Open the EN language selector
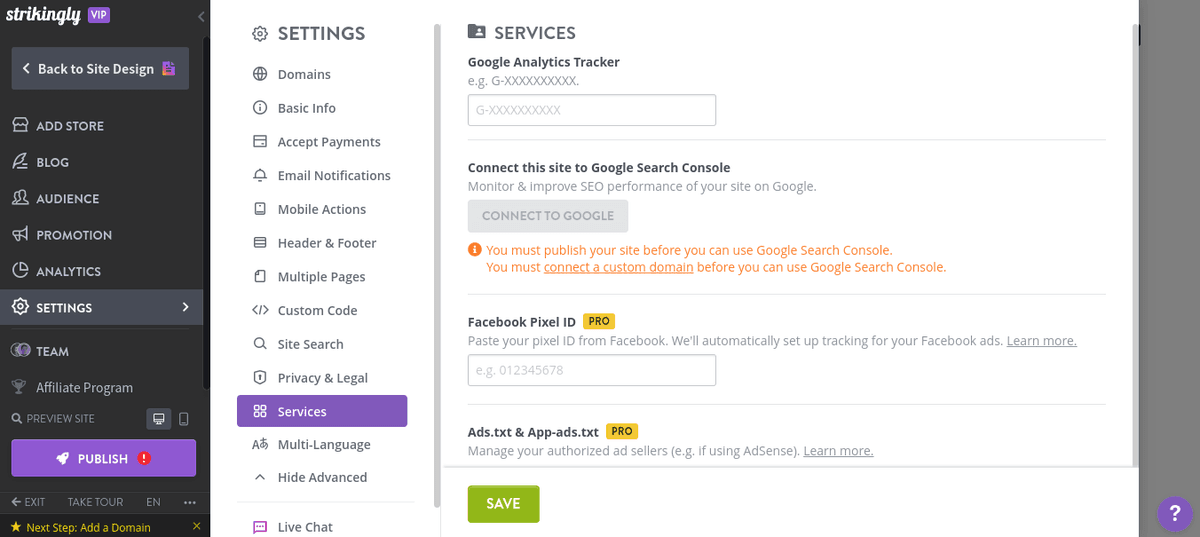This screenshot has width=1200, height=537. (x=153, y=502)
